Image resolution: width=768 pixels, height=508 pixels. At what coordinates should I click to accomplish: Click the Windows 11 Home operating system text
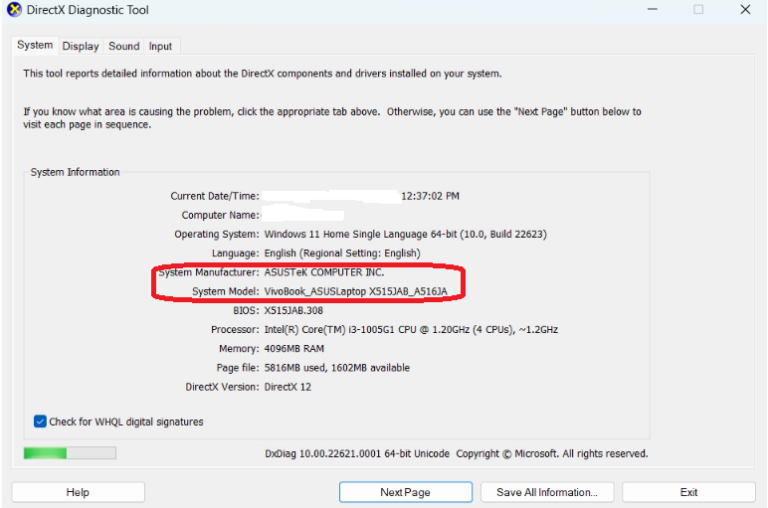pyautogui.click(x=406, y=234)
